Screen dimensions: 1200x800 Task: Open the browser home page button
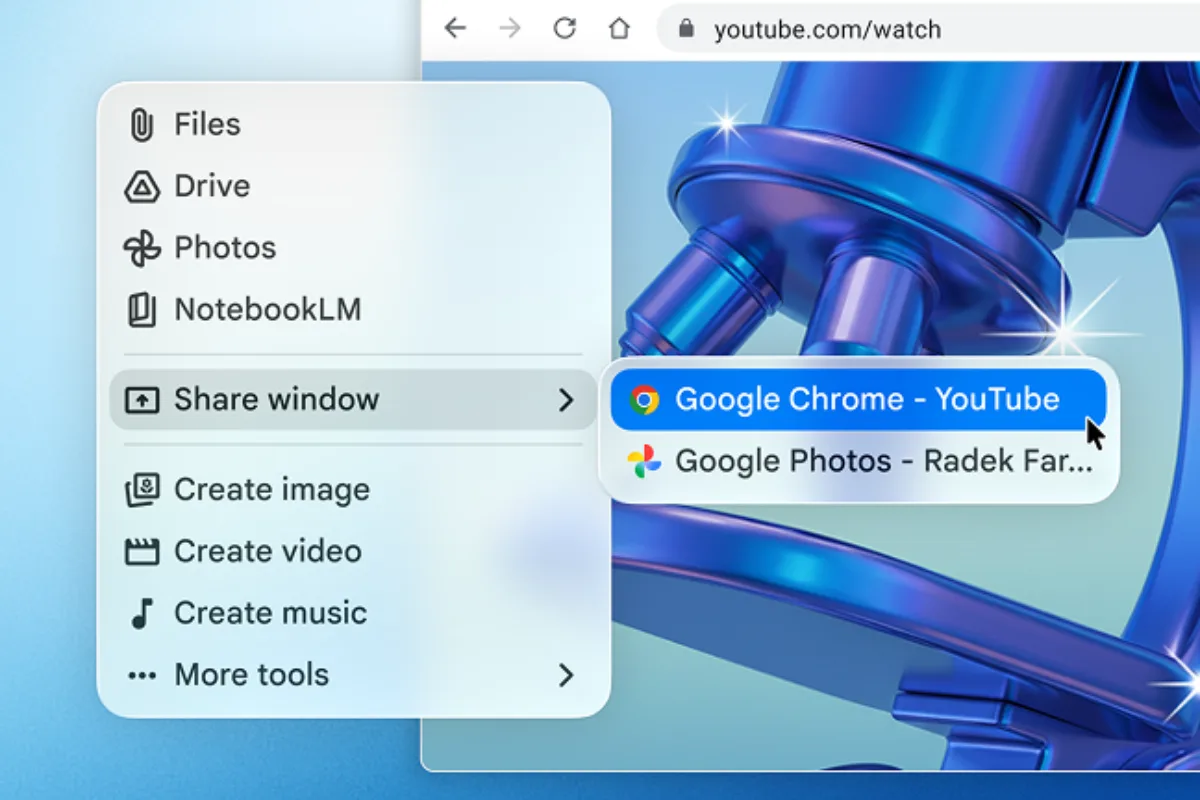620,29
